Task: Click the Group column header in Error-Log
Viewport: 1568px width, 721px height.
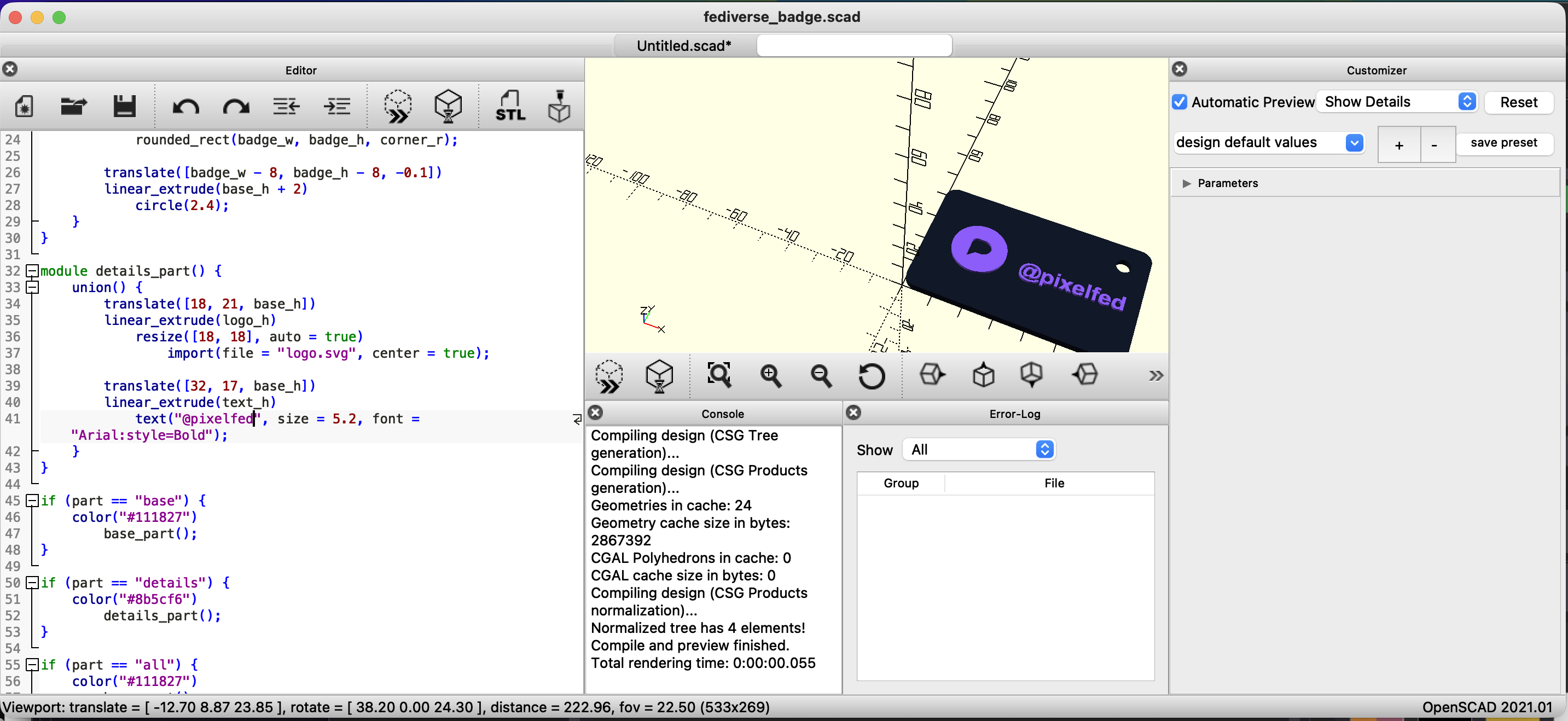Action: (901, 483)
